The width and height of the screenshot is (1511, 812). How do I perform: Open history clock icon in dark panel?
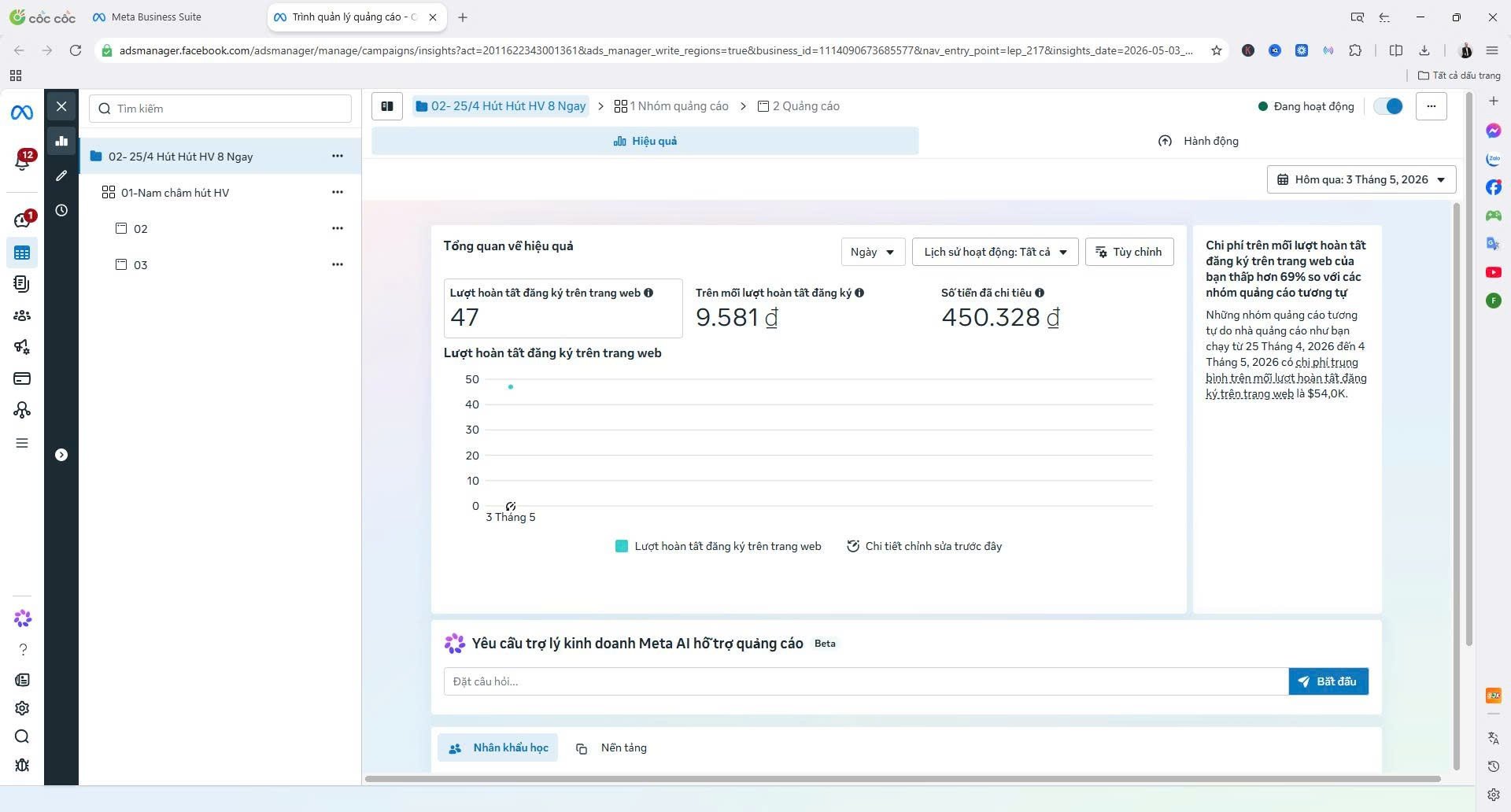click(61, 210)
